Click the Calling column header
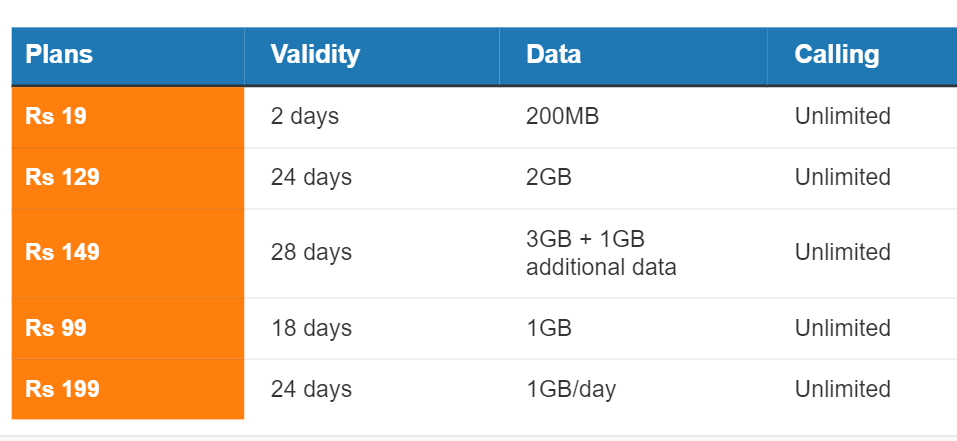957x441 pixels. (x=837, y=55)
